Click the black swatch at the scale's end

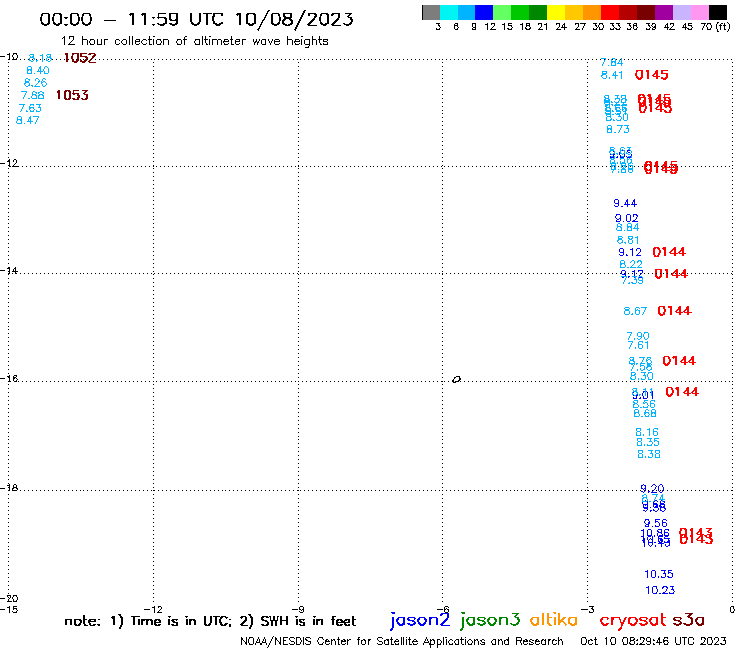tap(718, 12)
